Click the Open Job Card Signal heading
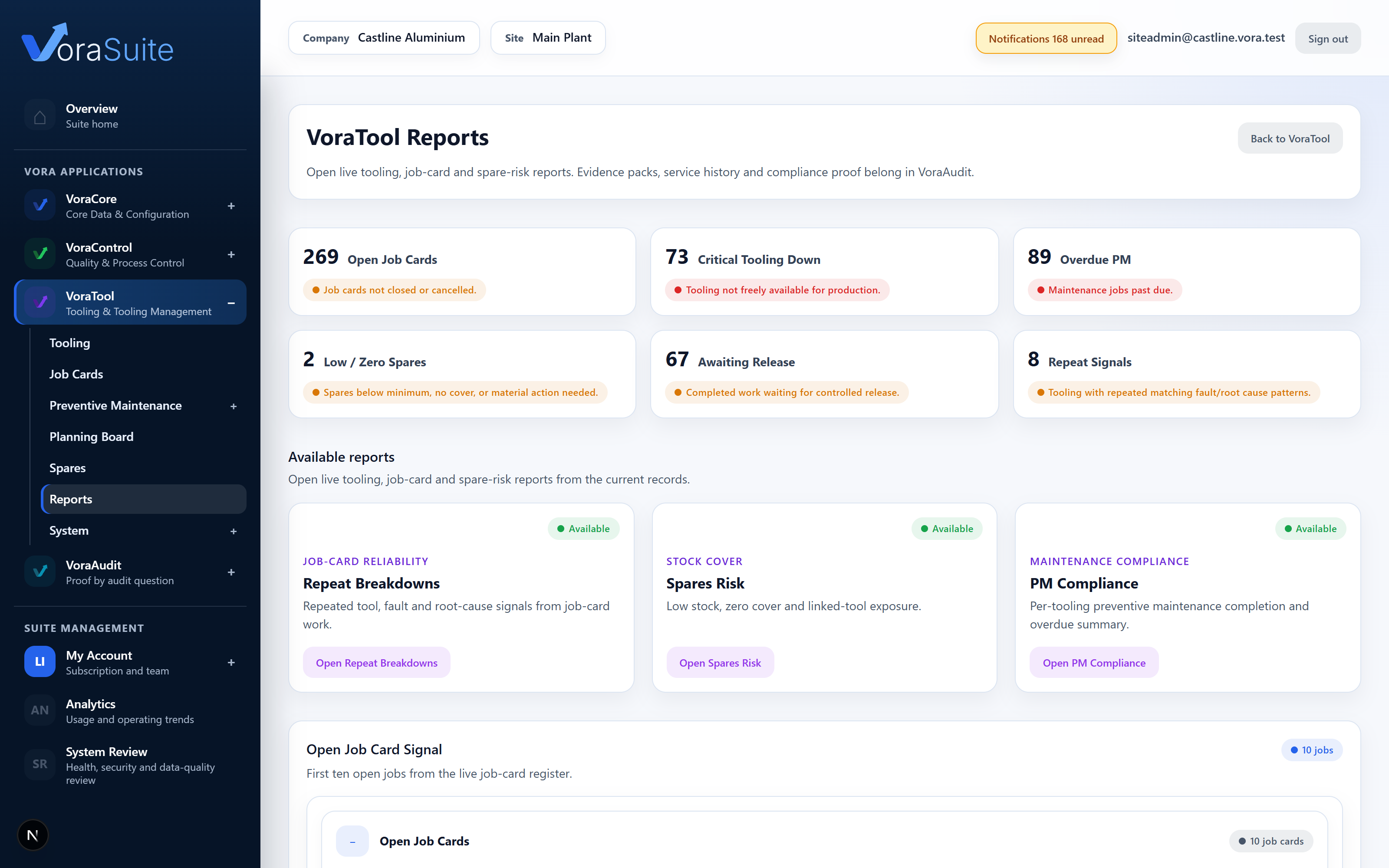 pyautogui.click(x=374, y=749)
